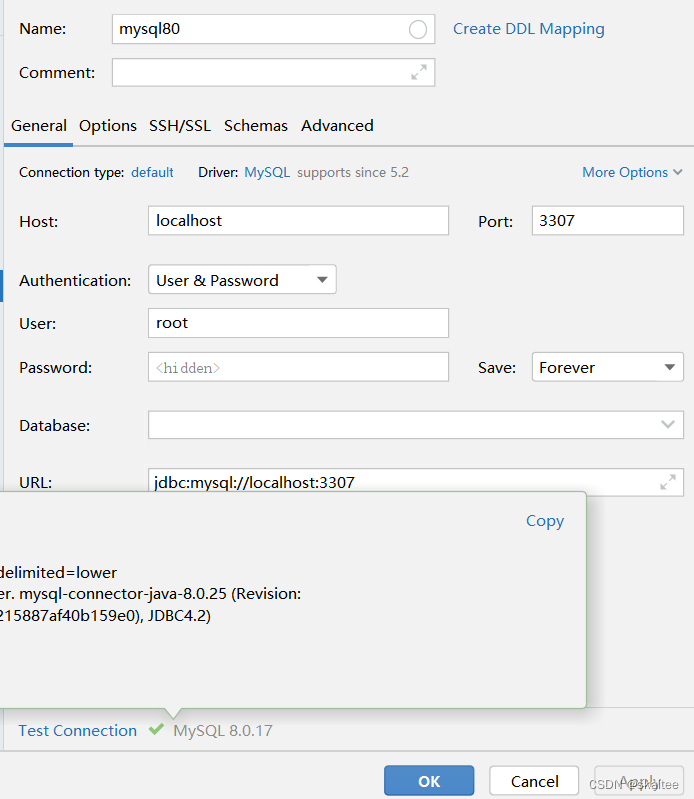Open the Advanced tab
The image size is (694, 799).
(337, 126)
